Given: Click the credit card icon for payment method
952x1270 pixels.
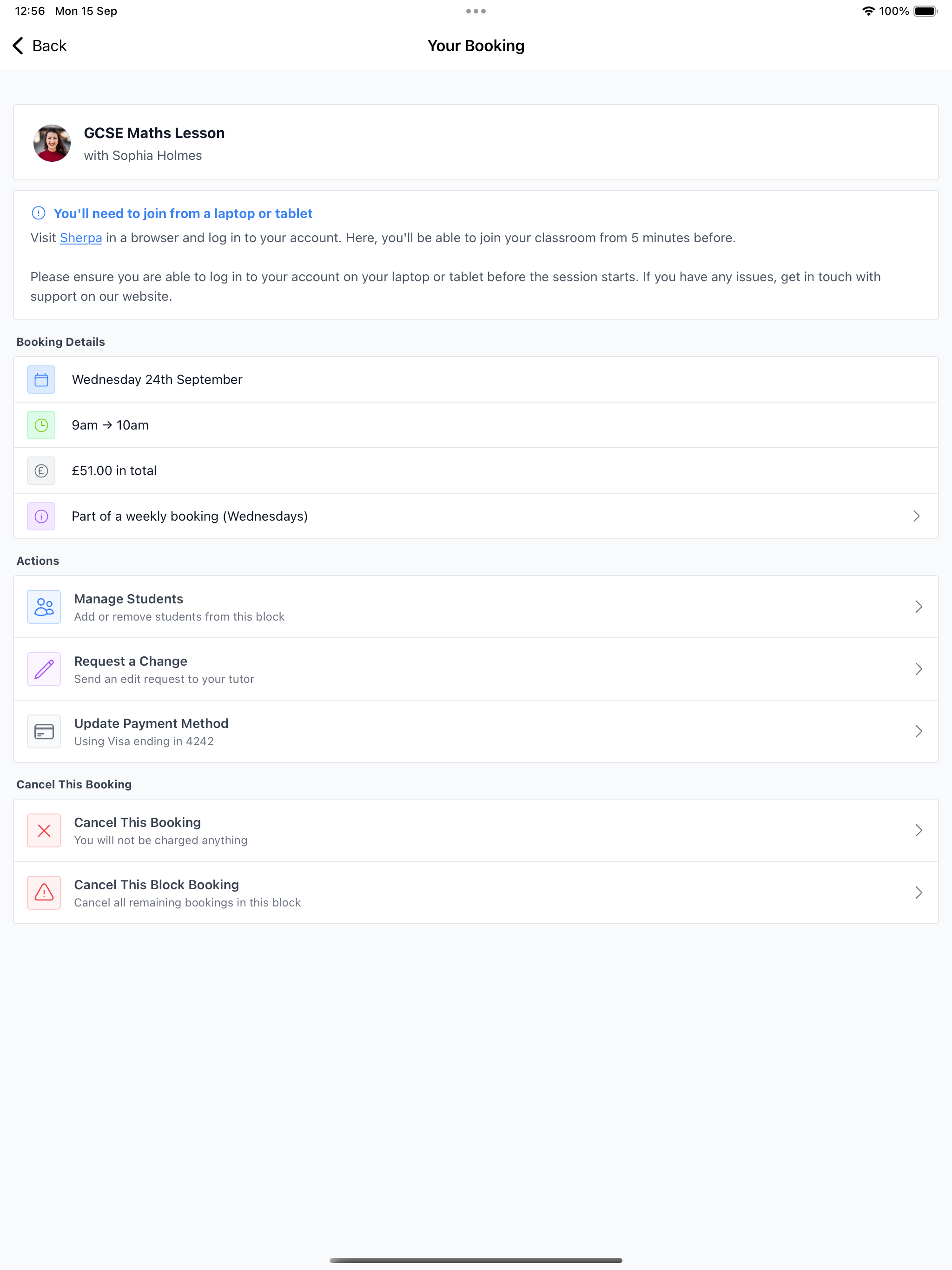Looking at the screenshot, I should [x=44, y=731].
